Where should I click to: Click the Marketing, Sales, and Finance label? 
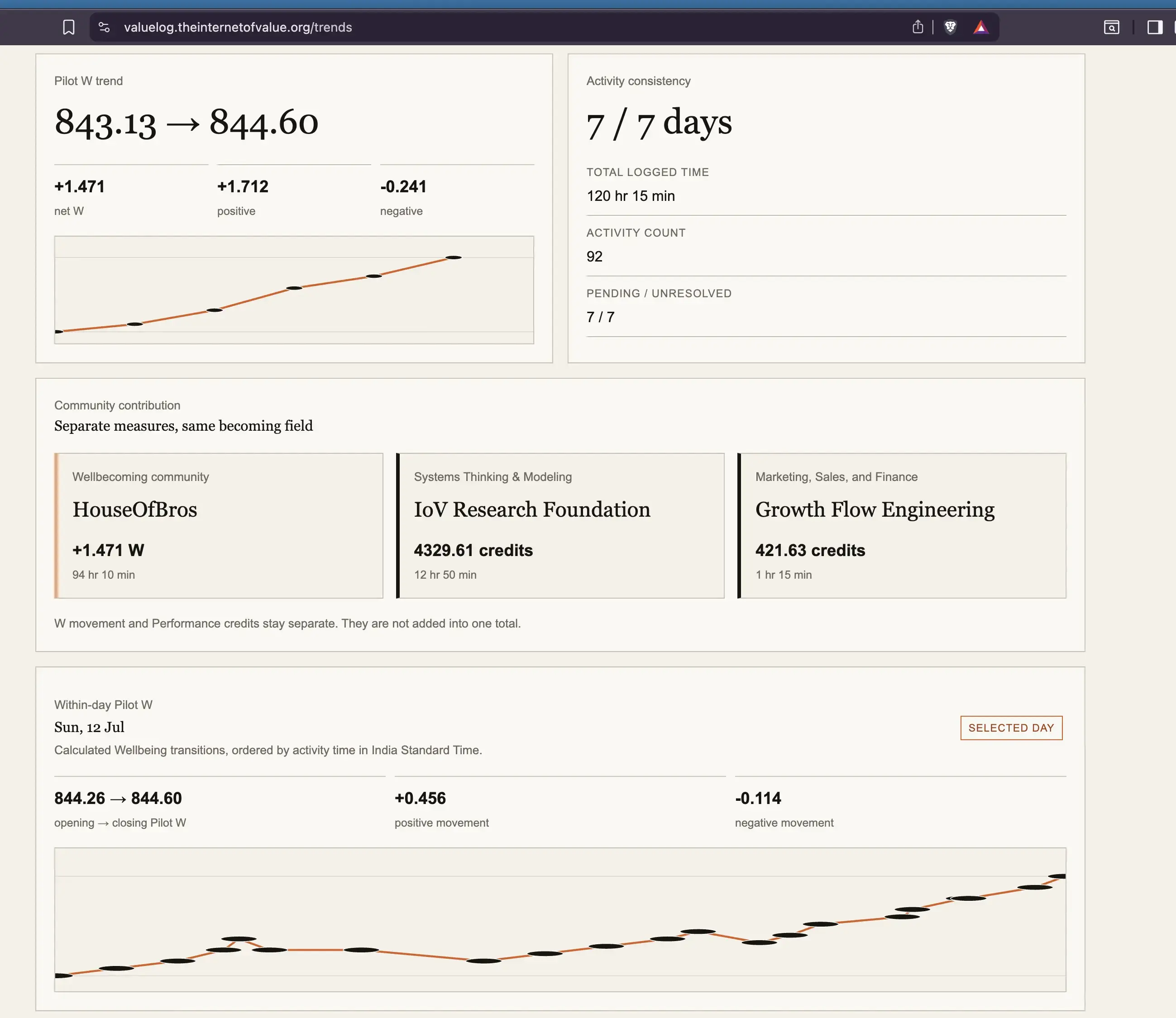837,477
